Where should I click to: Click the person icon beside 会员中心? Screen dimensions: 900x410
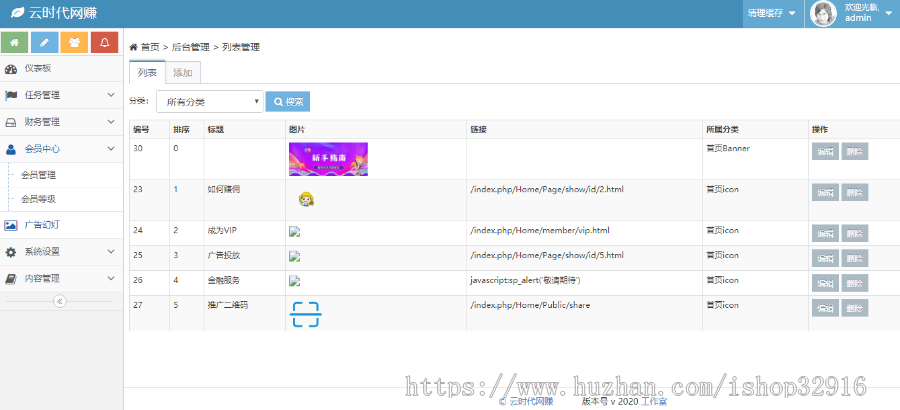click(x=11, y=149)
